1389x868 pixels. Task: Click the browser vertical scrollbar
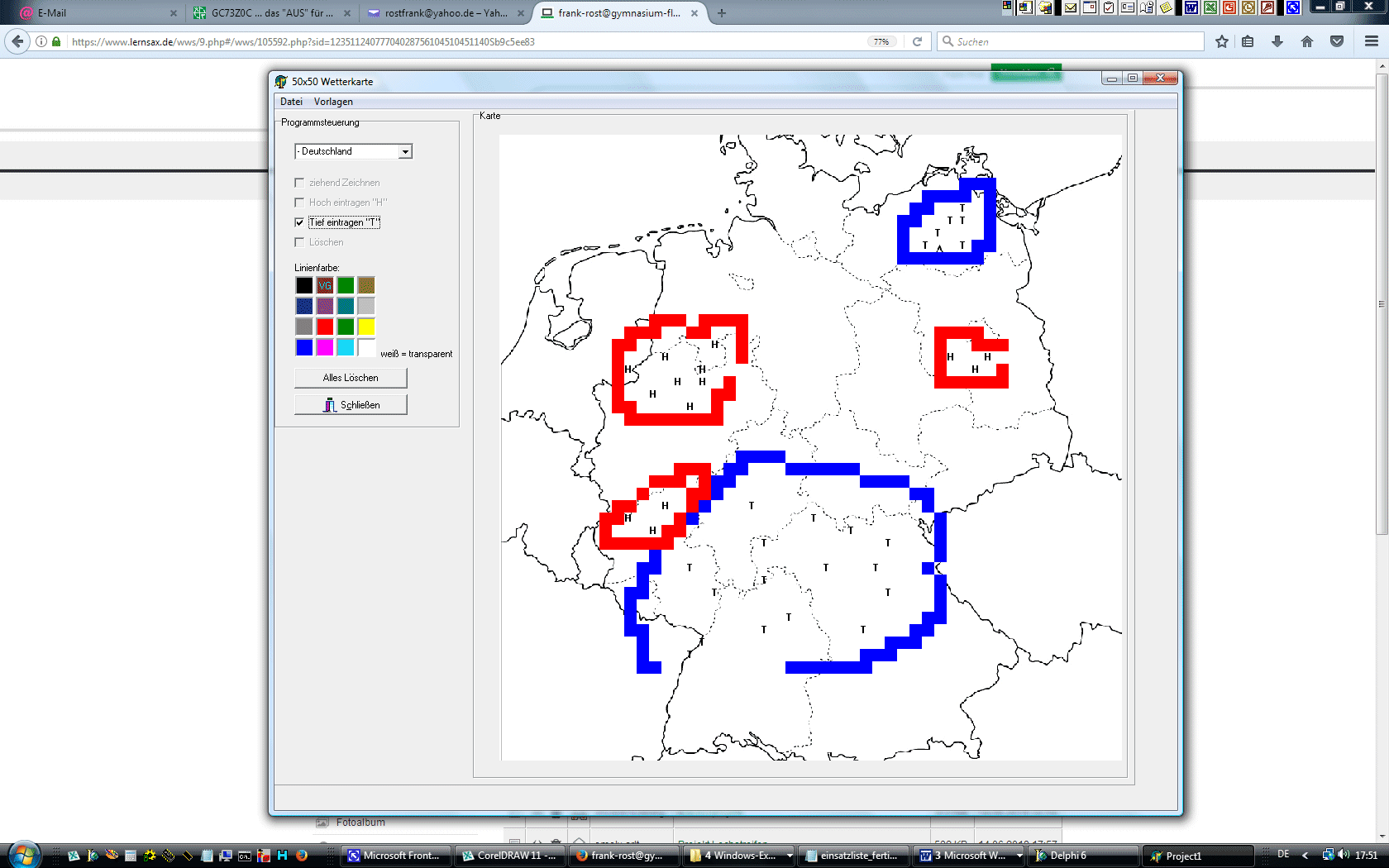[1382, 304]
